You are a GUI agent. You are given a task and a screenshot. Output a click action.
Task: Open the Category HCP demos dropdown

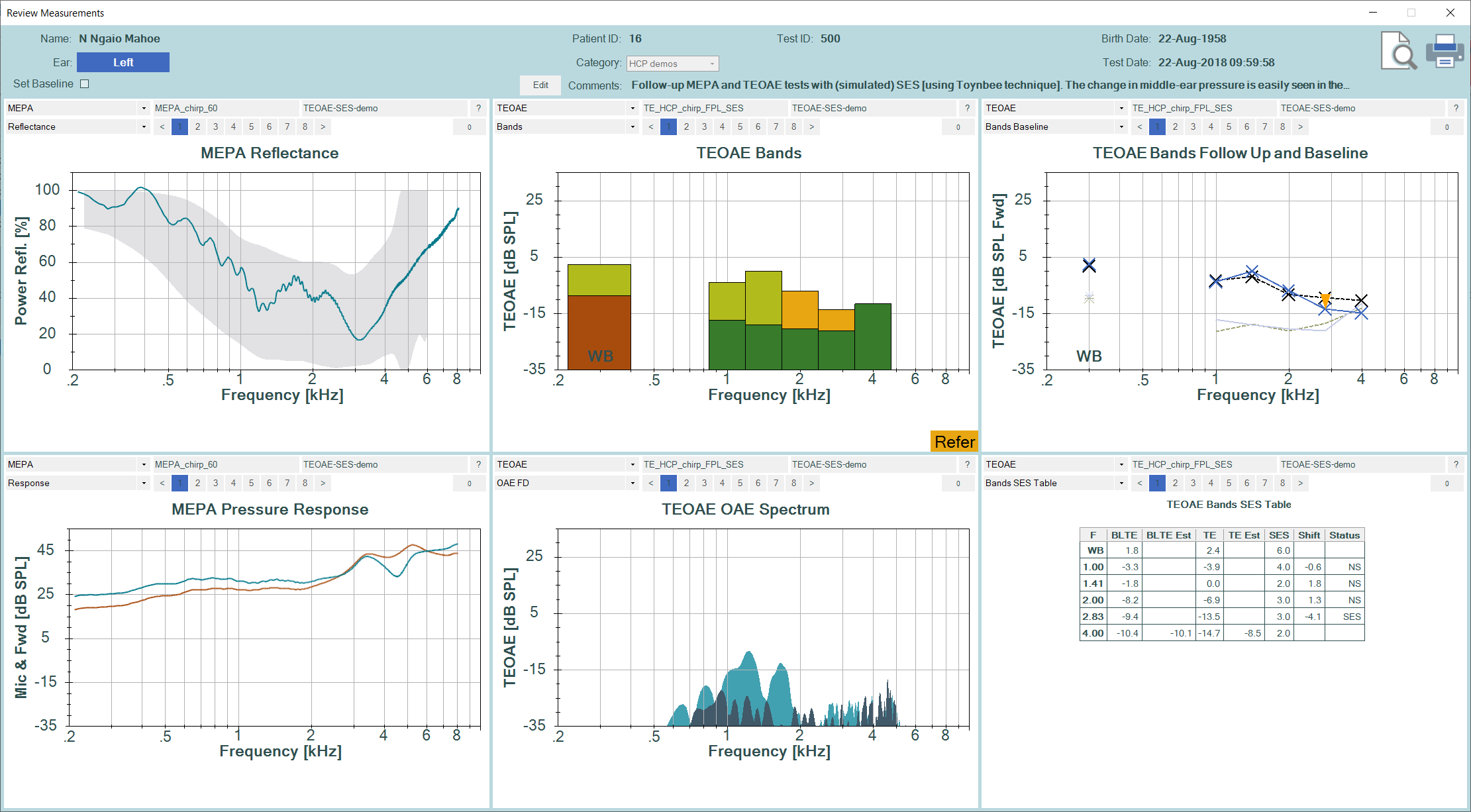coord(672,64)
